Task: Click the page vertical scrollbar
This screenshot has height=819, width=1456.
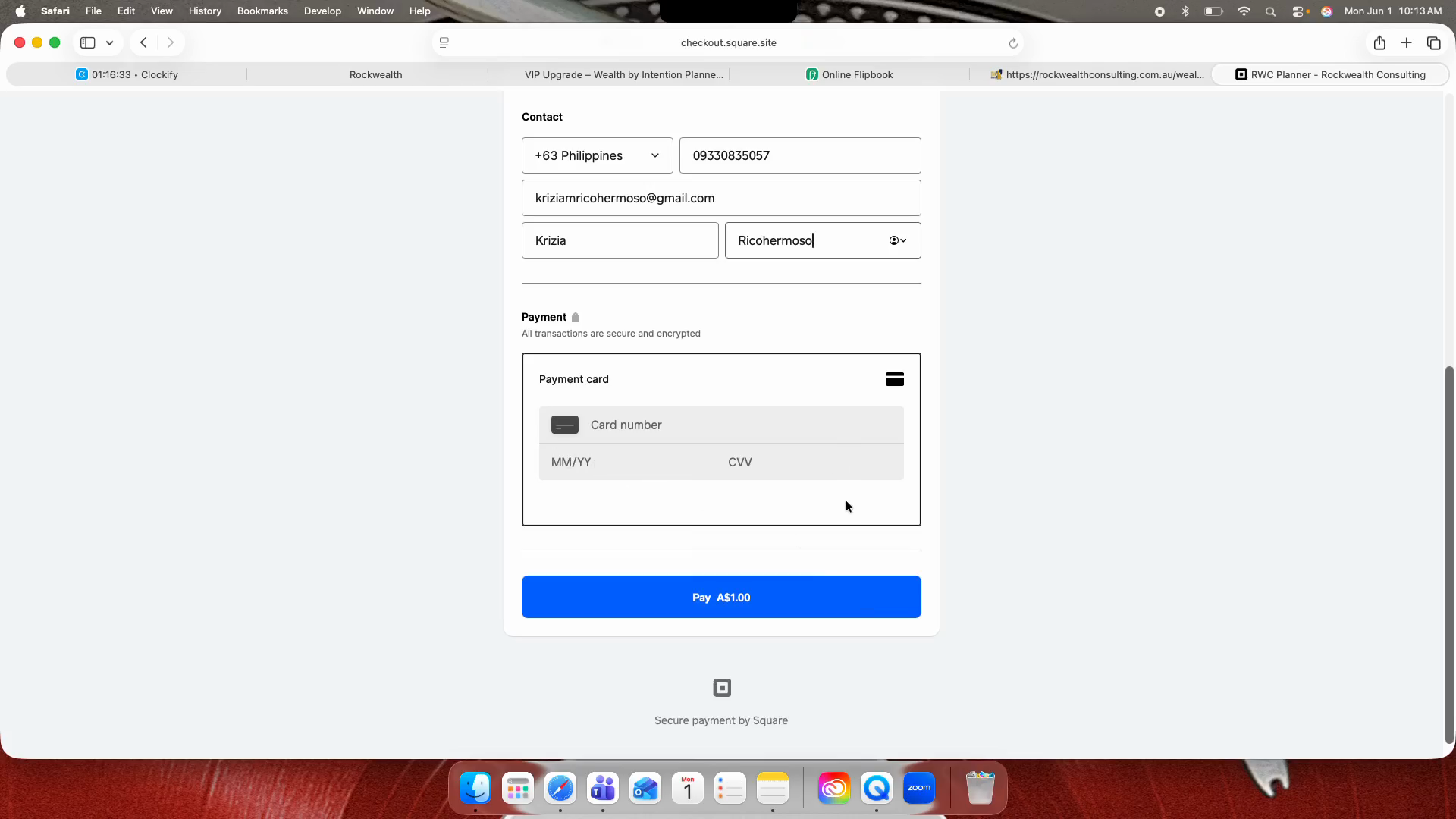Action: [1449, 554]
